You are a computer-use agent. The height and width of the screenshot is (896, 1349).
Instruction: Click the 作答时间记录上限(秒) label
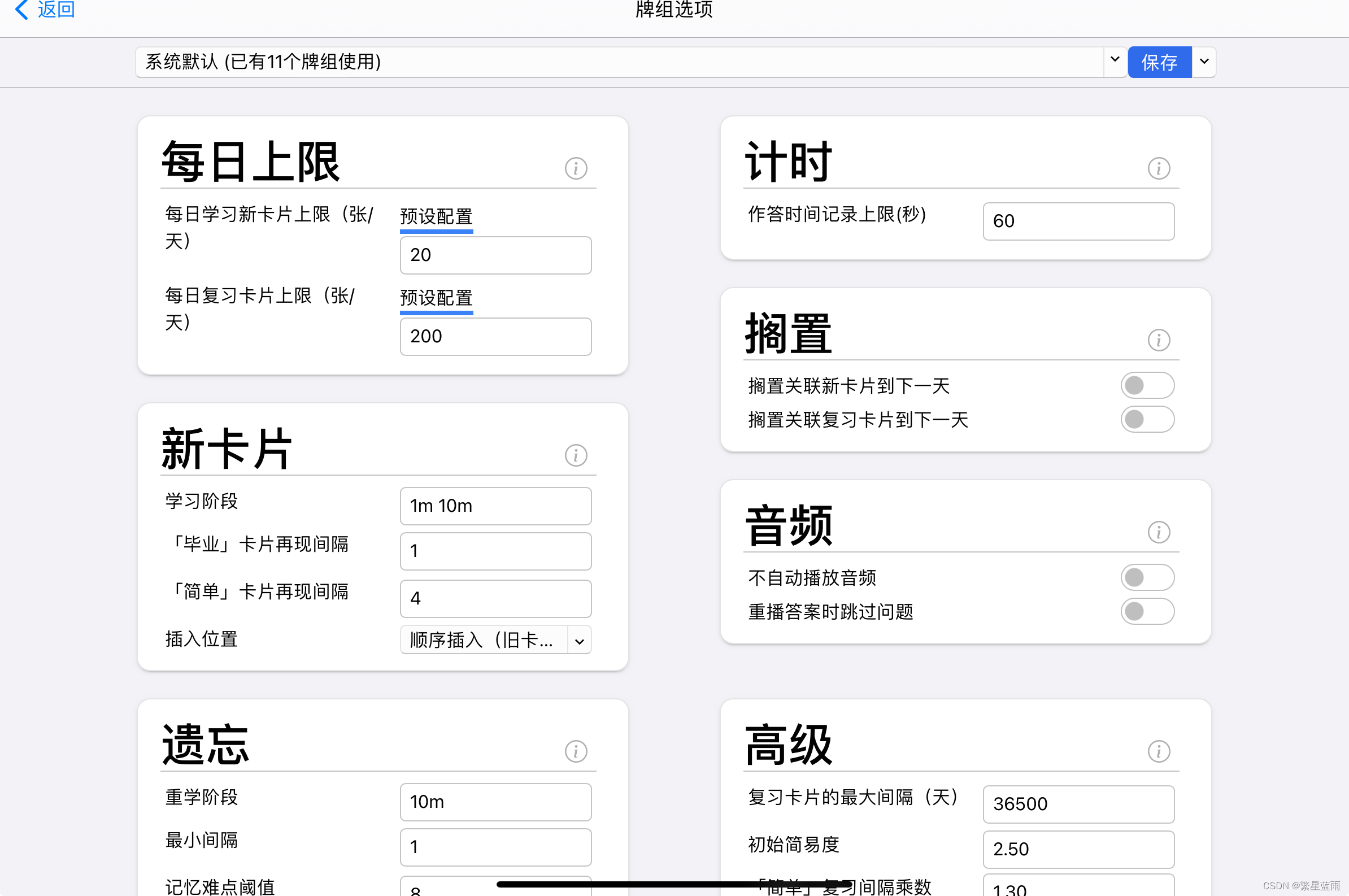pos(837,214)
